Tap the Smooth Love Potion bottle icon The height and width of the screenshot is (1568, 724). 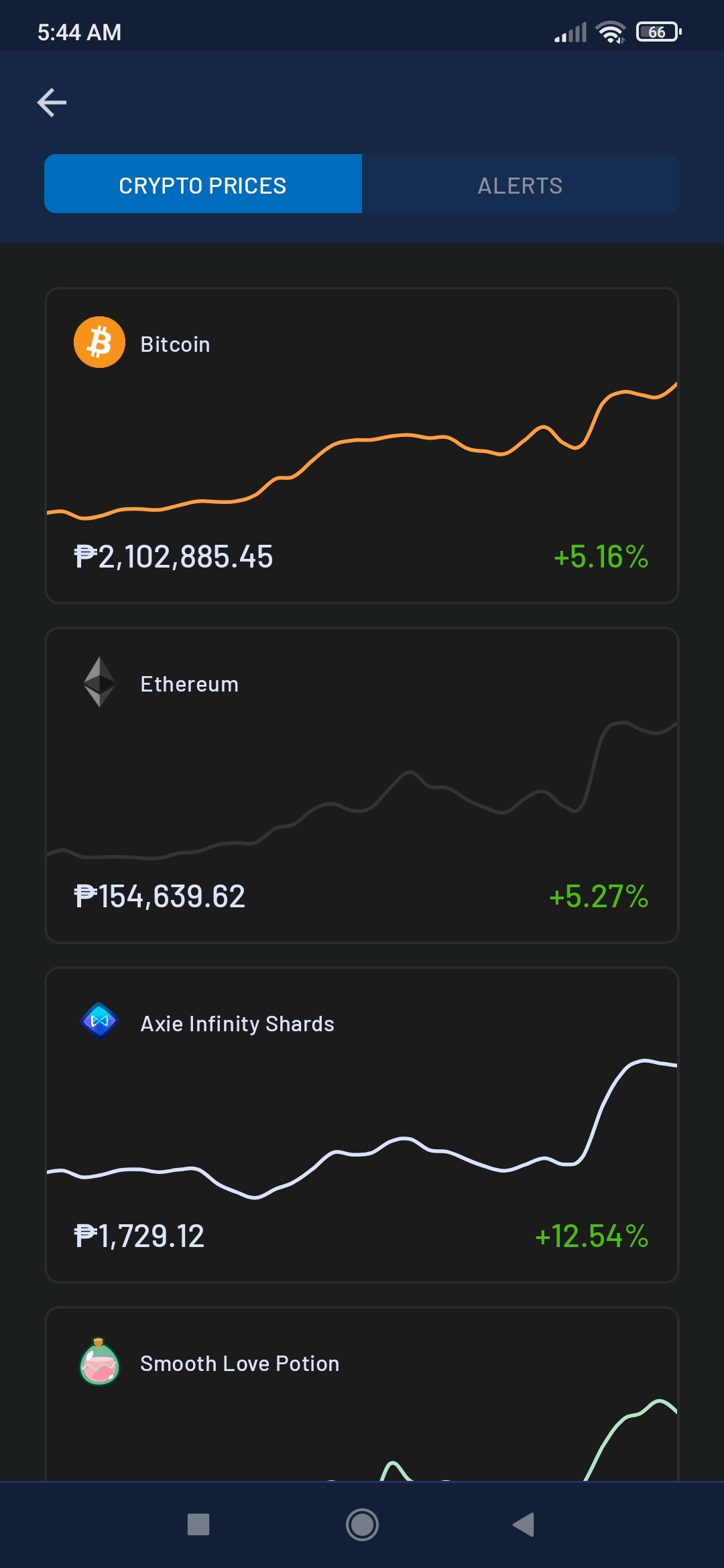tap(99, 1362)
